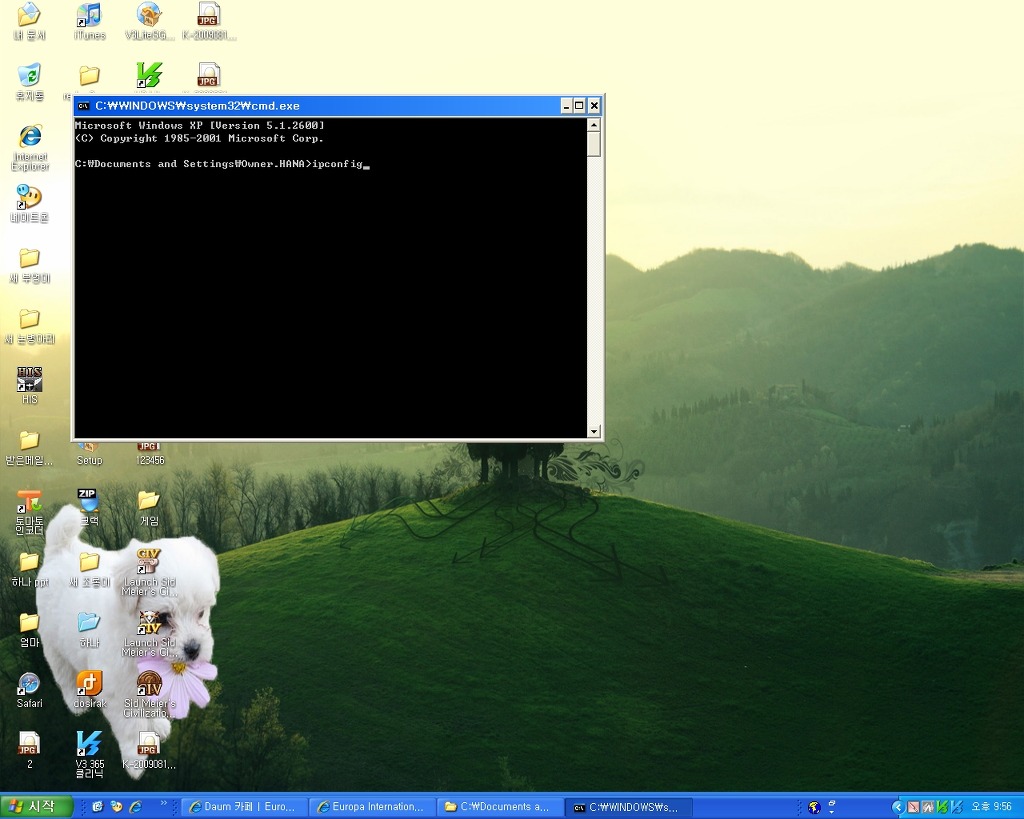Switch to C:\Documents a... folder taskbar button
Screen dimensions: 1024x819
click(x=499, y=807)
